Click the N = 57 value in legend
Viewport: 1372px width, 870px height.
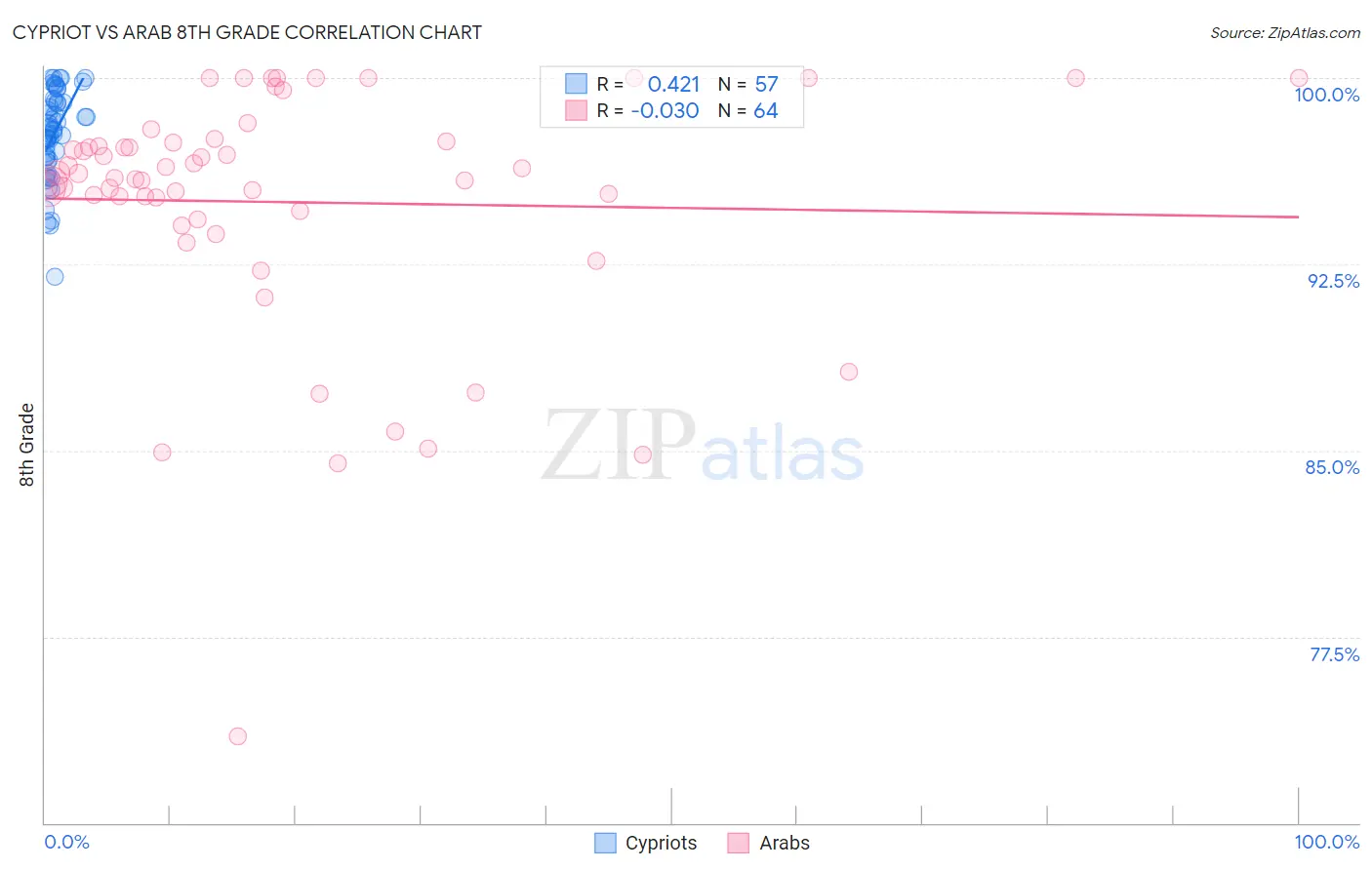click(748, 84)
